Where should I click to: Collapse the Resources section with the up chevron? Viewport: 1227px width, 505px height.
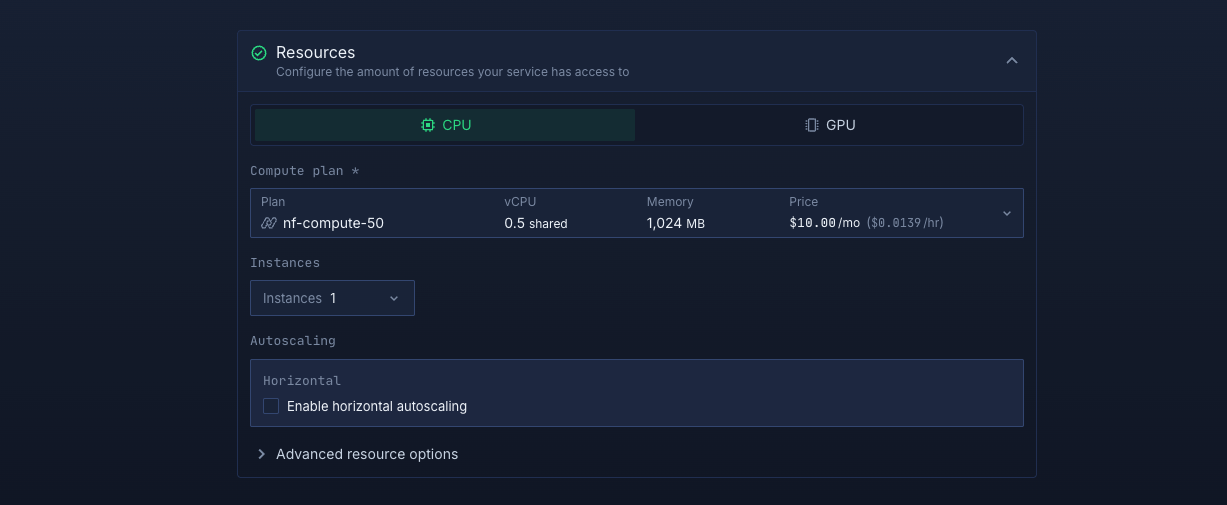pos(1011,61)
